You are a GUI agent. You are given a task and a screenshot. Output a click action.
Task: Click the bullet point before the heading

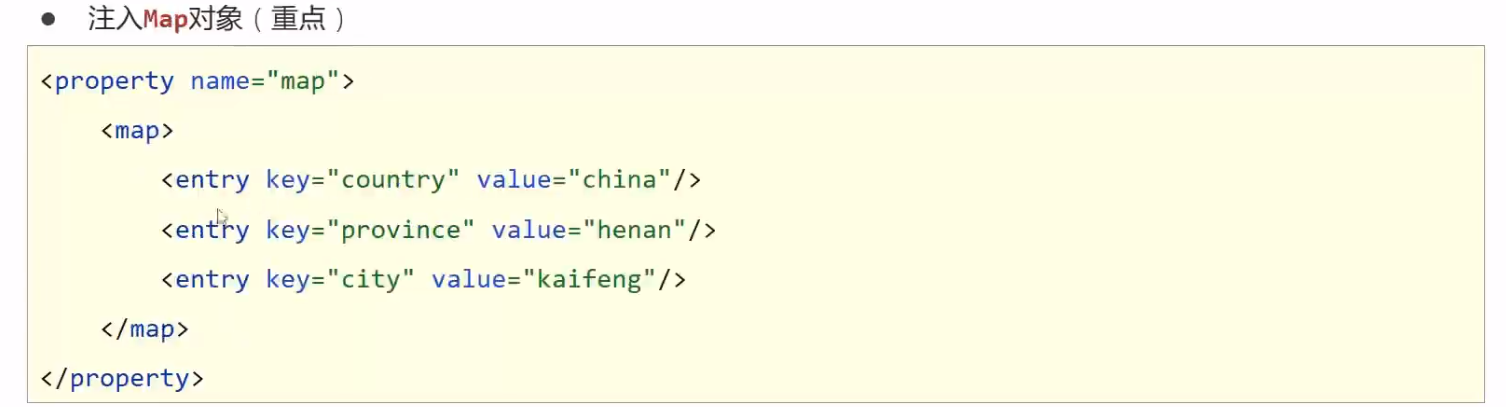pos(47,20)
